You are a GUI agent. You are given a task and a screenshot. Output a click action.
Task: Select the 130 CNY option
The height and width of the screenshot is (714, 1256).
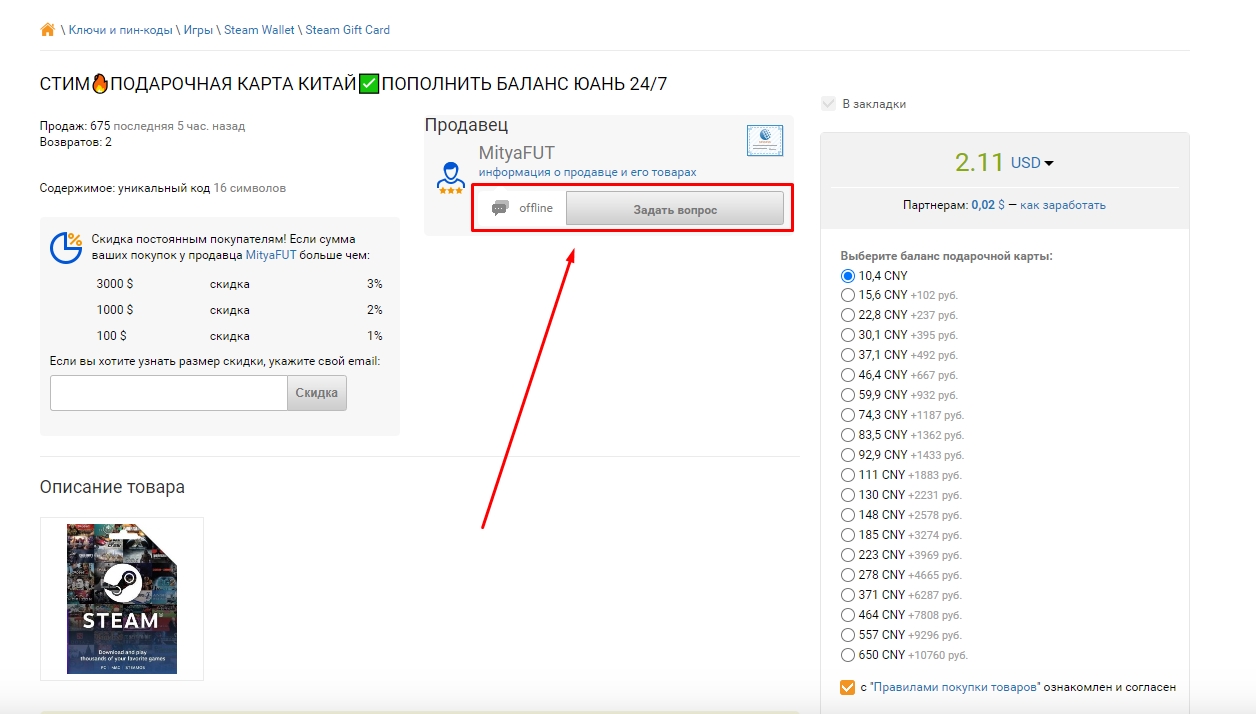[848, 495]
